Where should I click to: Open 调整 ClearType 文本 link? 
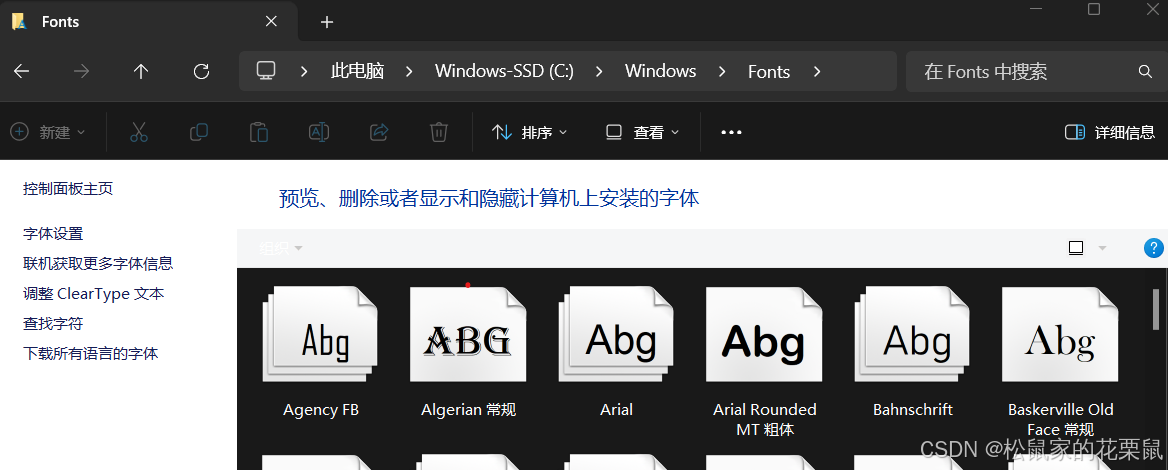94,293
